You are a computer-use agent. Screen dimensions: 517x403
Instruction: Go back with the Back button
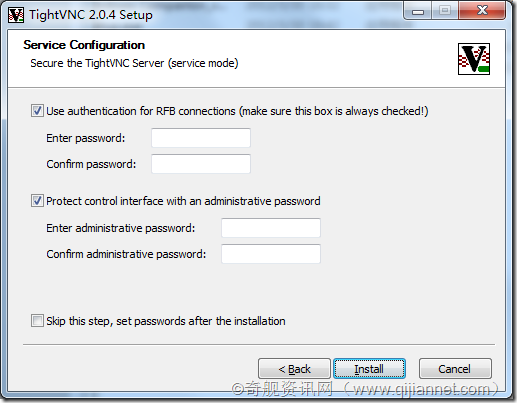(x=294, y=369)
